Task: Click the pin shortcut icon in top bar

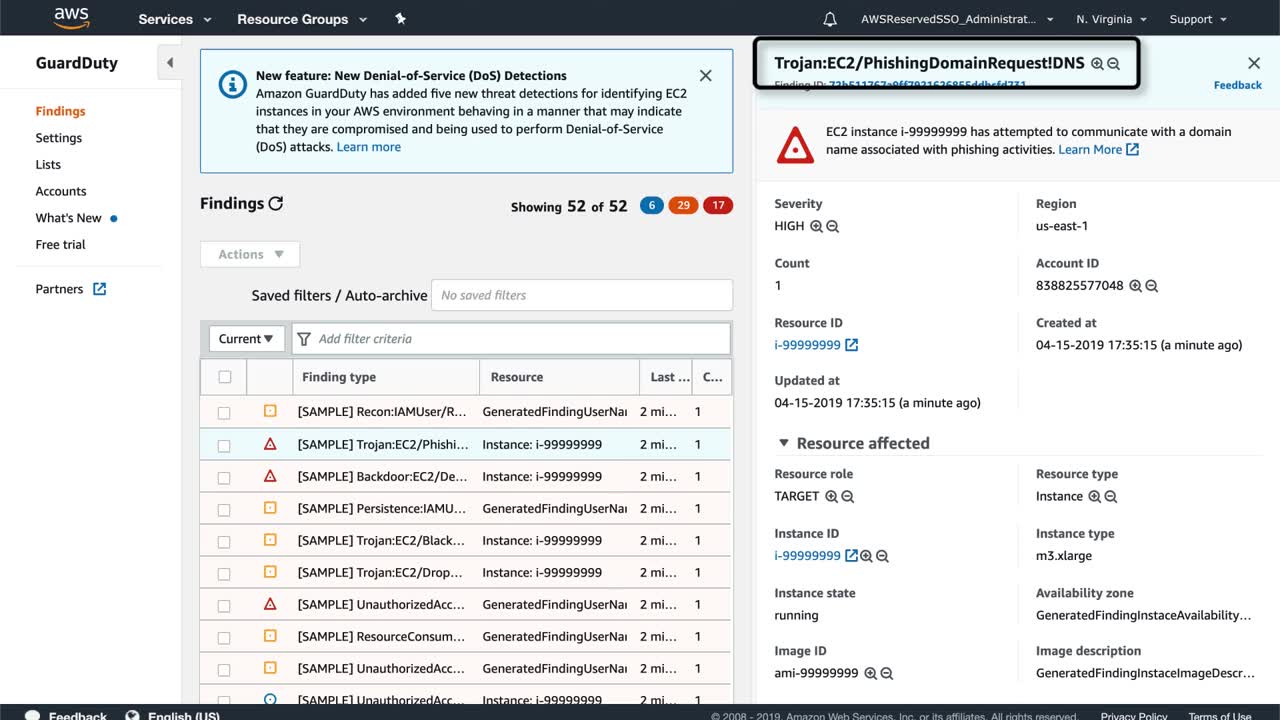Action: [401, 19]
